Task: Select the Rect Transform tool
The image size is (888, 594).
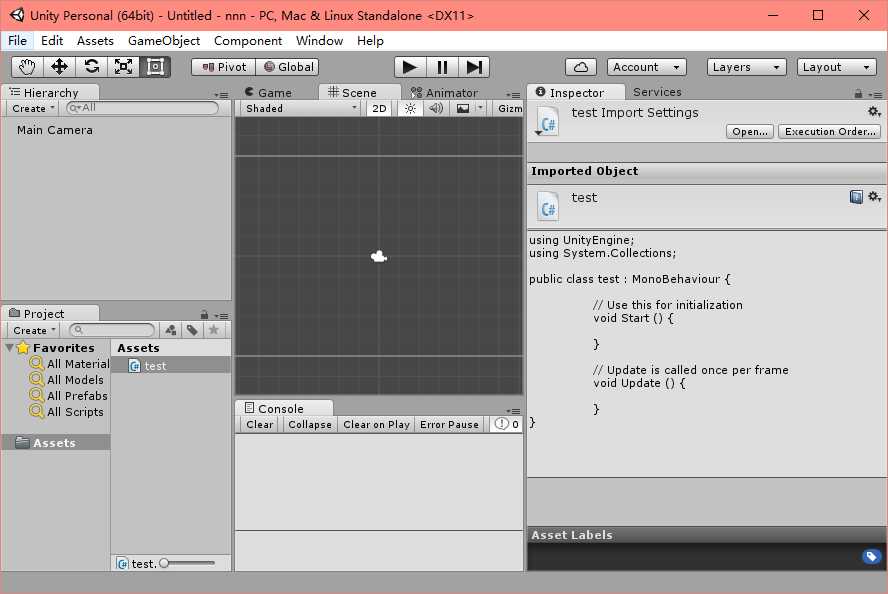Action: pos(155,67)
